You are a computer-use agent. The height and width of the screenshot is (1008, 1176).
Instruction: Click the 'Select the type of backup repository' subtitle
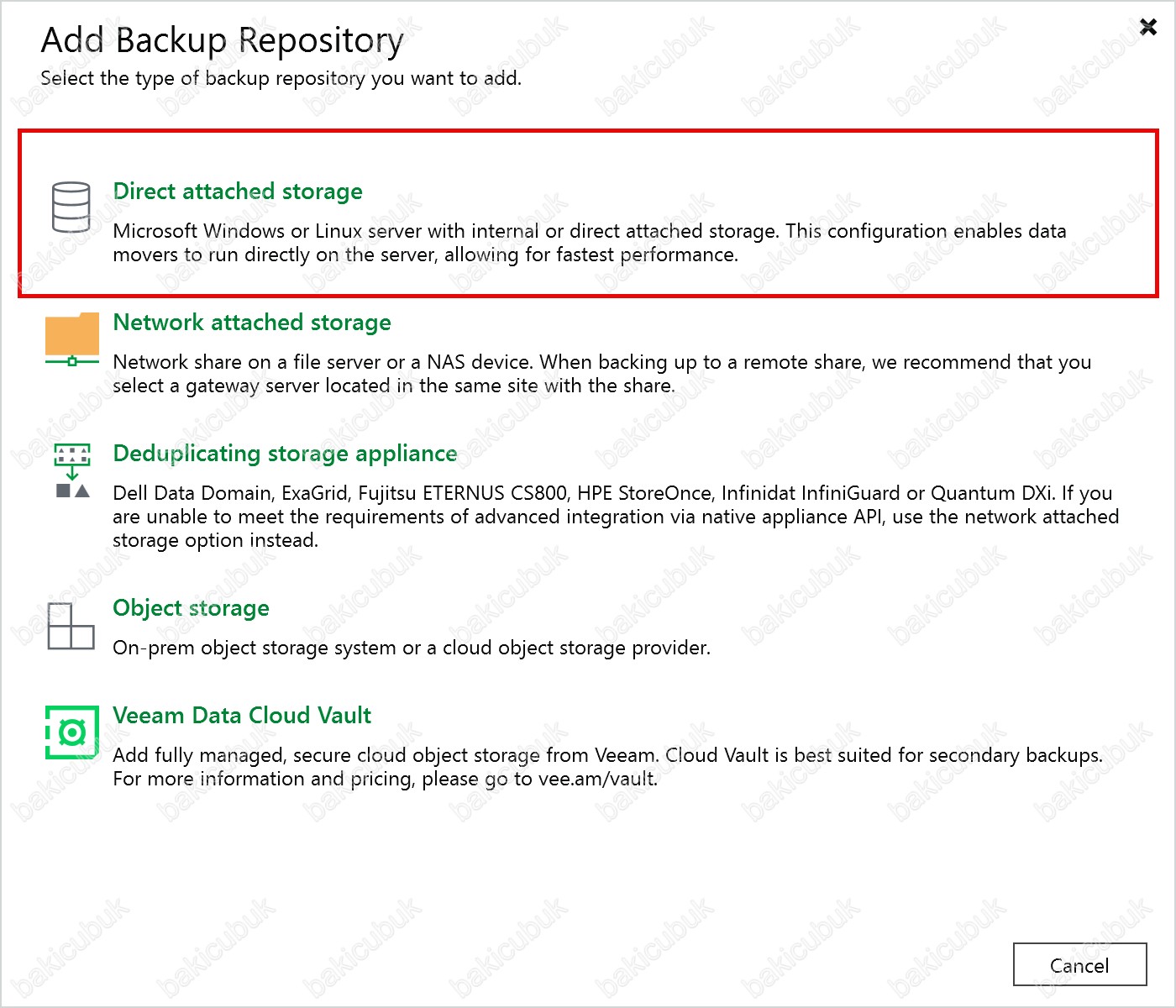coord(281,78)
